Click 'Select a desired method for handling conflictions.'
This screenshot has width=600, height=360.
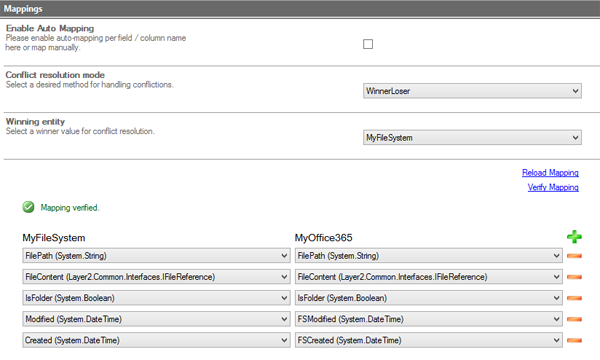point(90,84)
